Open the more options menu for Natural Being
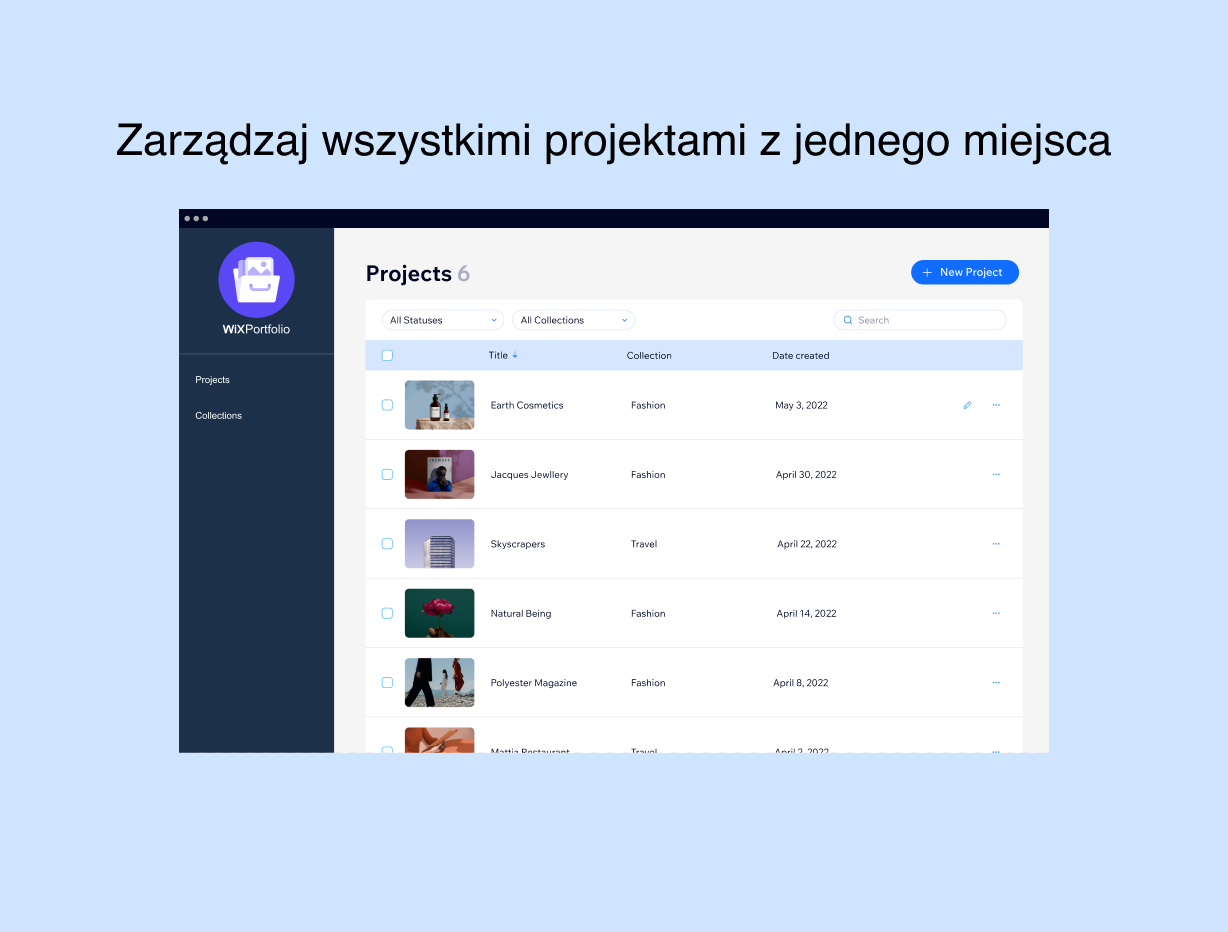1228x932 pixels. pyautogui.click(x=996, y=613)
